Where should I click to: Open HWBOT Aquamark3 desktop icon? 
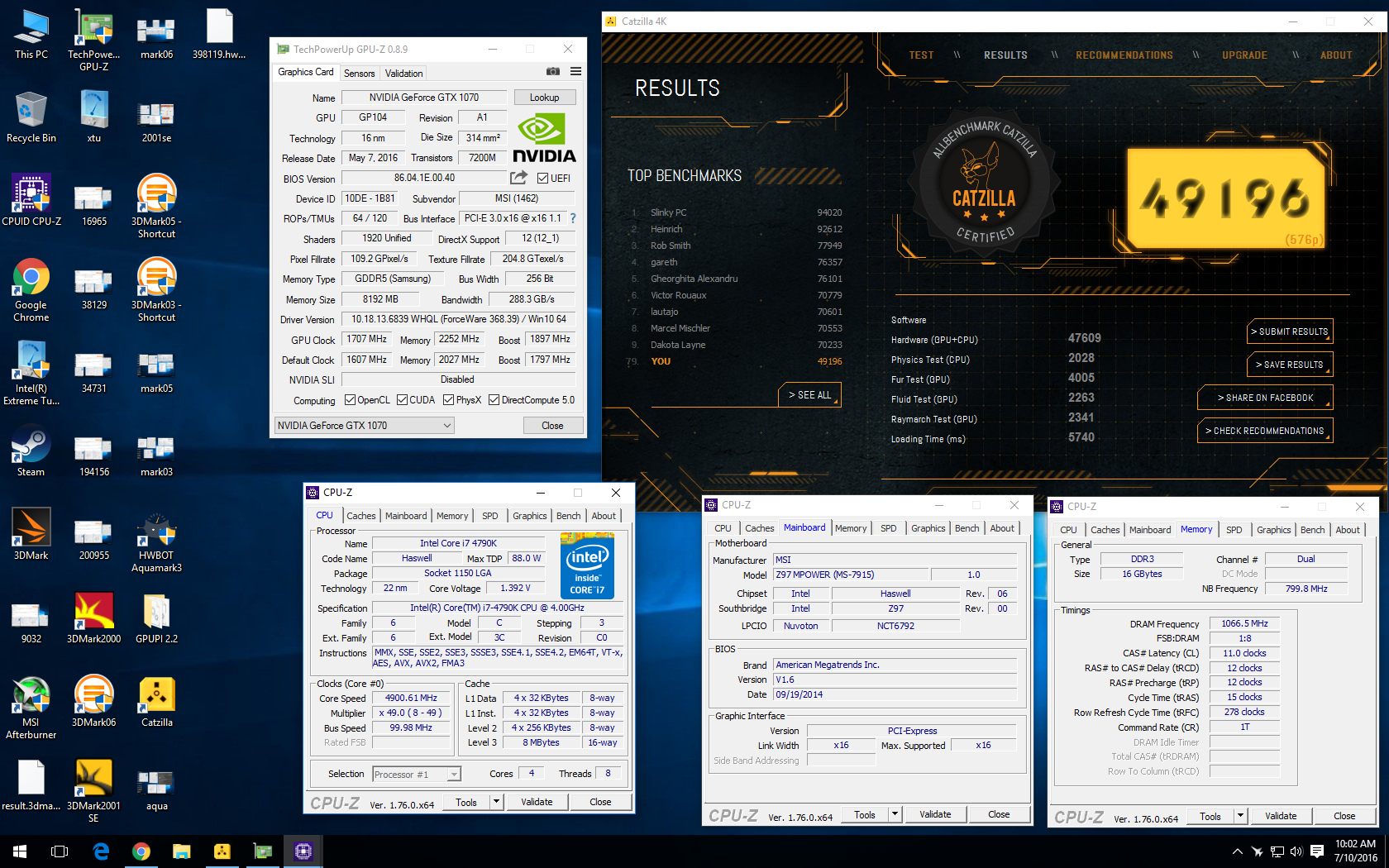(x=156, y=541)
